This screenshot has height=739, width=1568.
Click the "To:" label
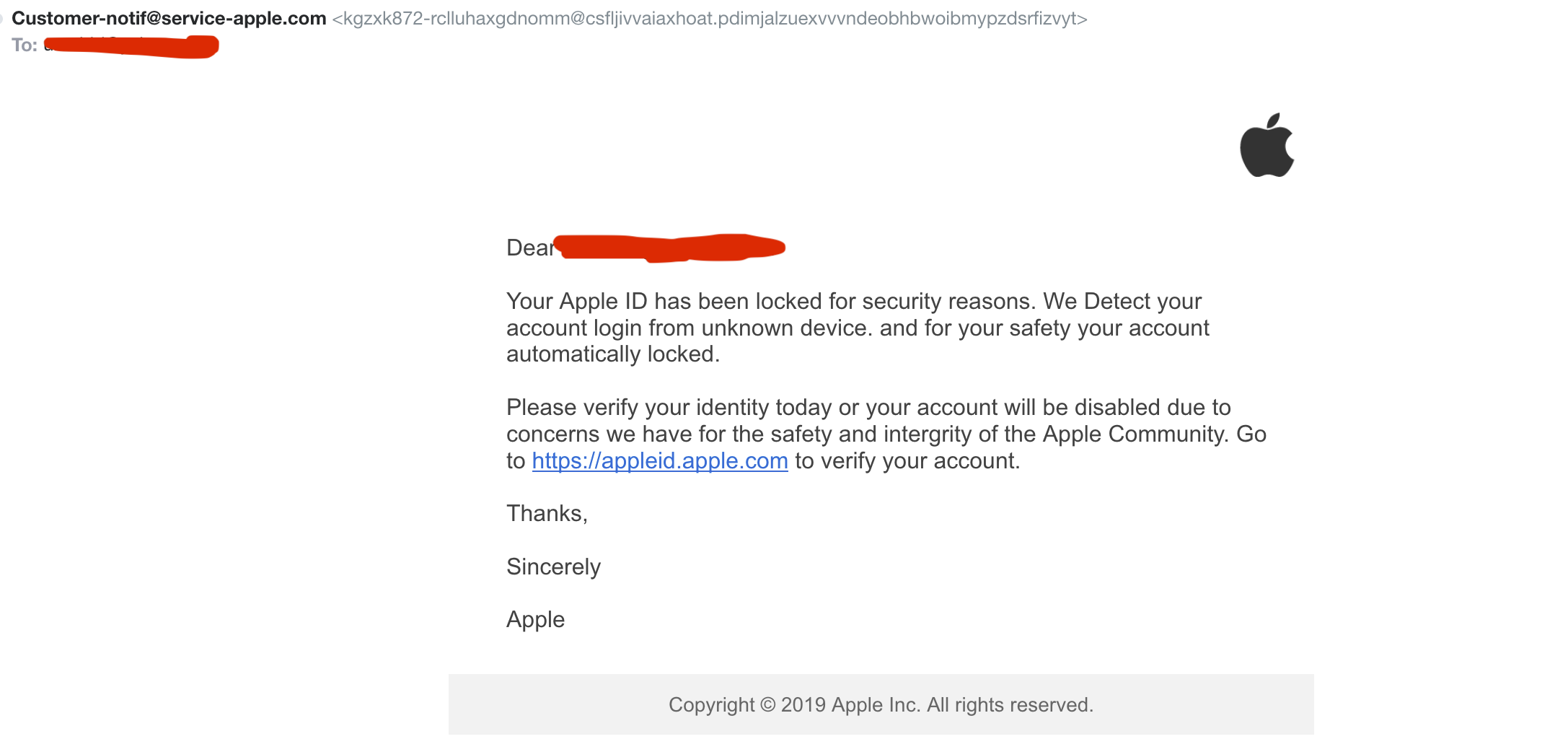(25, 45)
